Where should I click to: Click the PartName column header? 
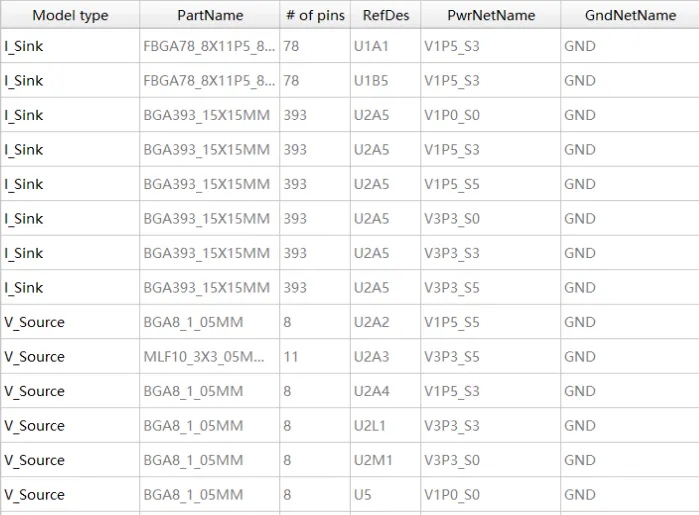tap(210, 15)
